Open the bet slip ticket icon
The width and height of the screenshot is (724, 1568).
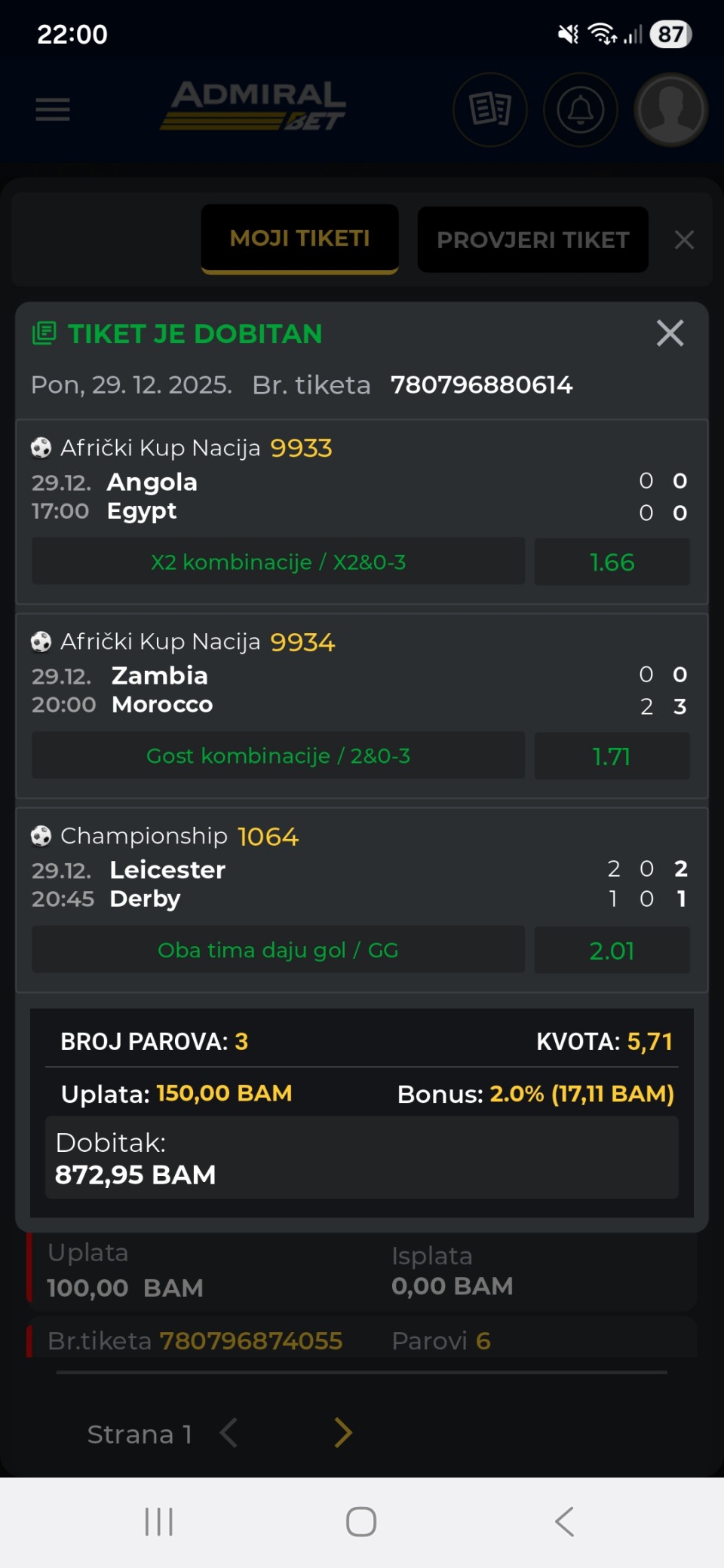(490, 110)
